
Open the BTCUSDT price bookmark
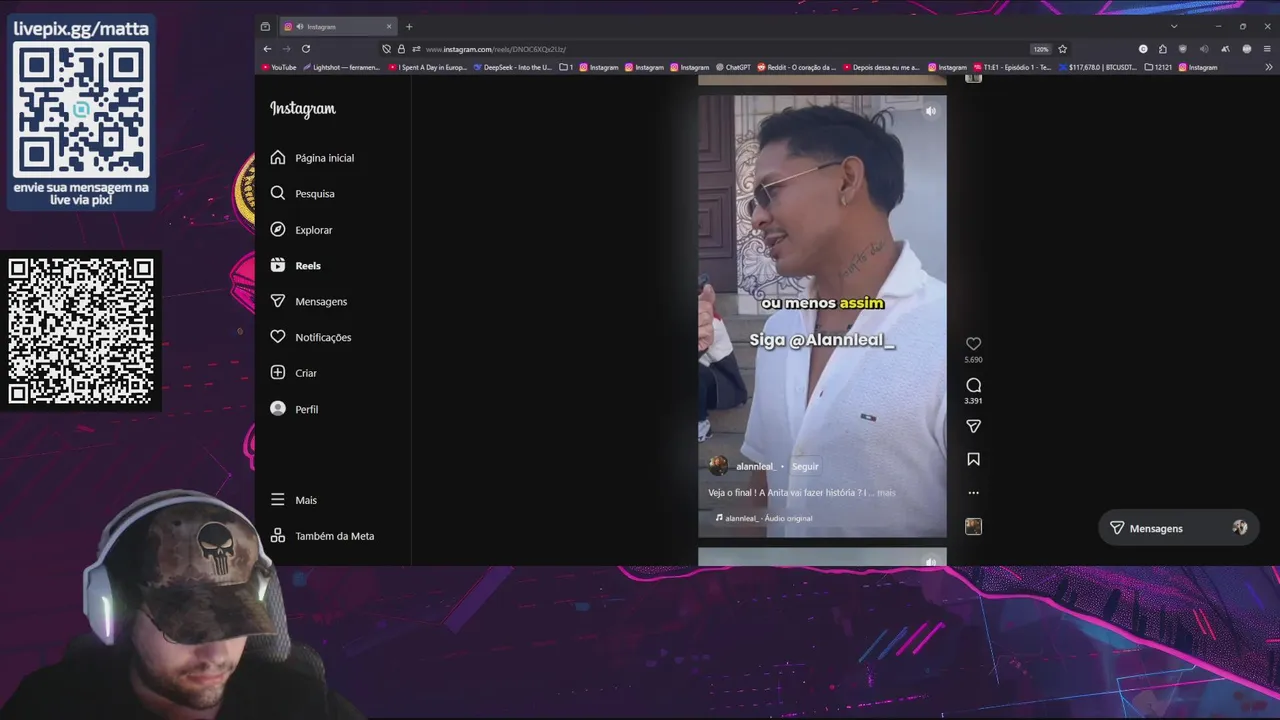1098,67
